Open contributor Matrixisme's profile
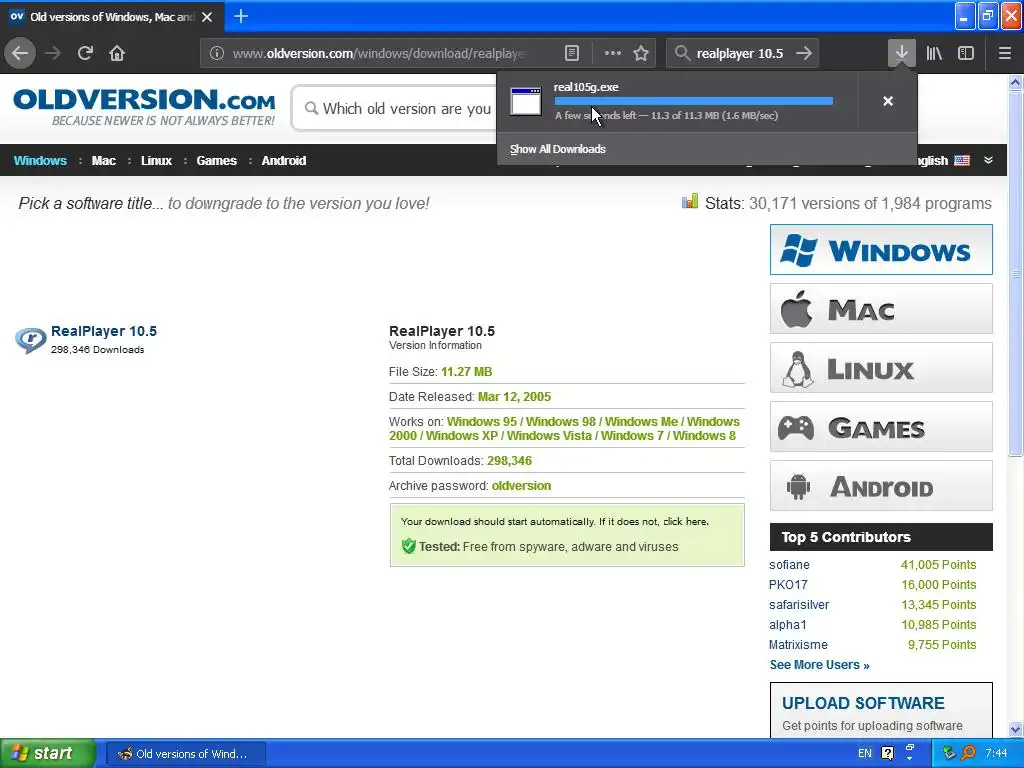The width and height of the screenshot is (1024, 768). [x=798, y=645]
